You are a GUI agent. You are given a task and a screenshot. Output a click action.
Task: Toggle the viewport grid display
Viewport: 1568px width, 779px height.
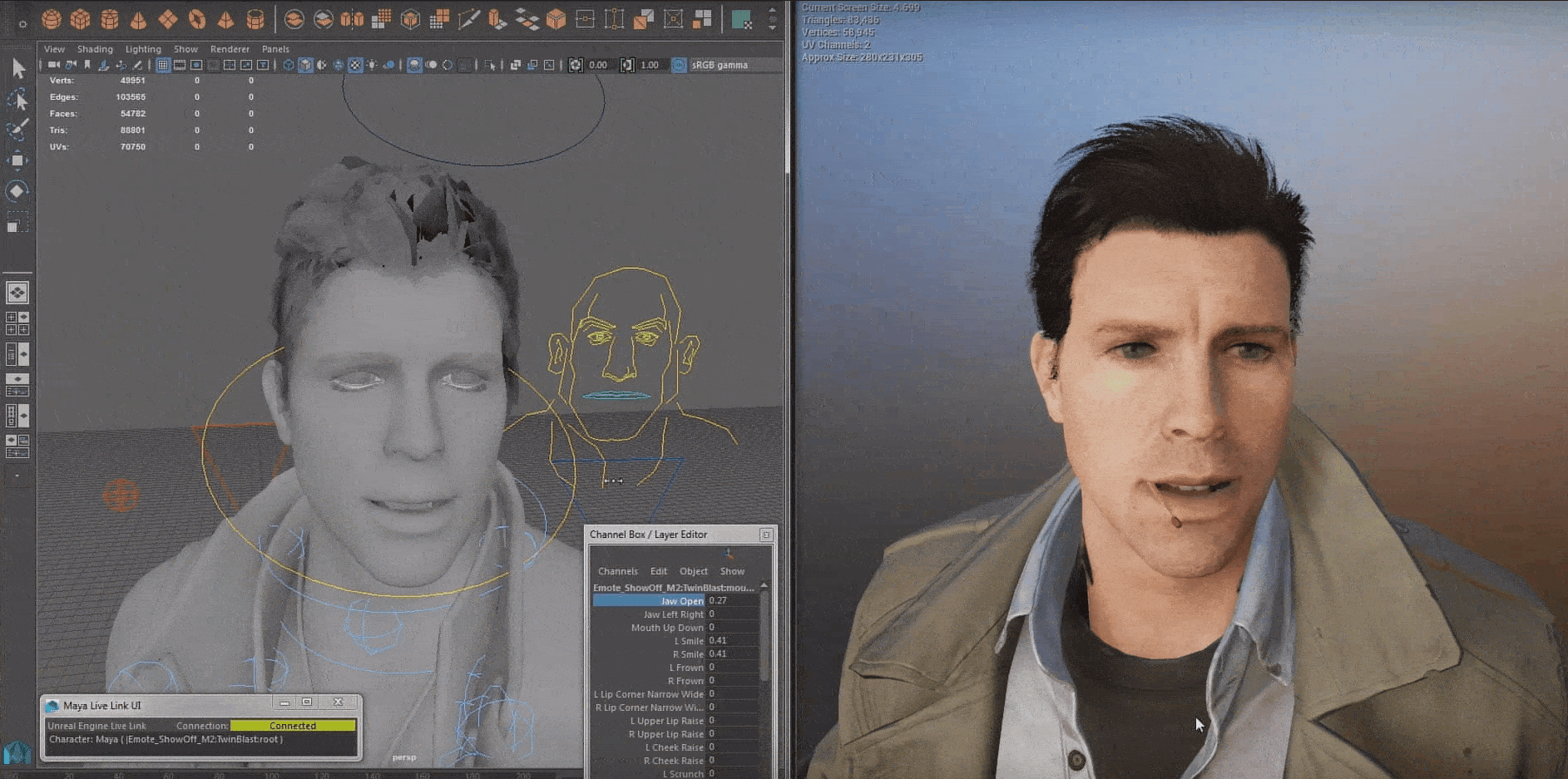(163, 65)
